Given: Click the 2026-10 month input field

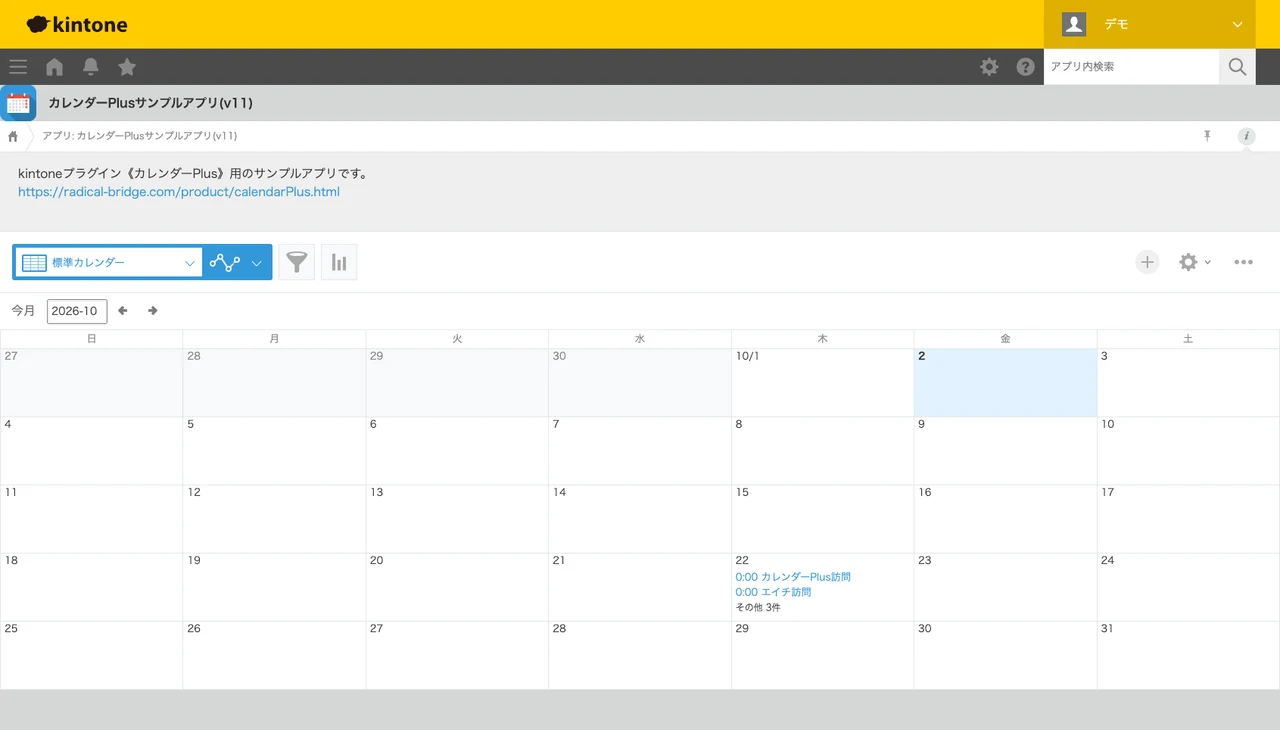Looking at the screenshot, I should click(x=77, y=311).
